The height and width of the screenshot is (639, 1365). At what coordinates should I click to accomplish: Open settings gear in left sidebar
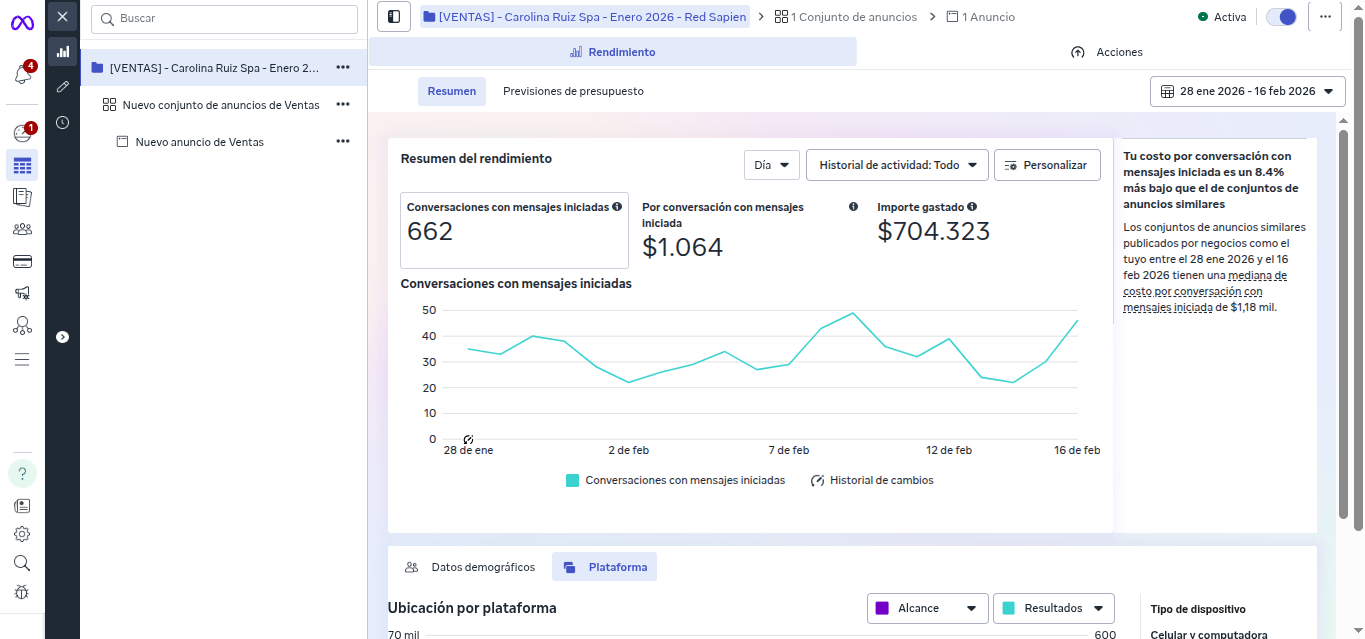click(22, 534)
